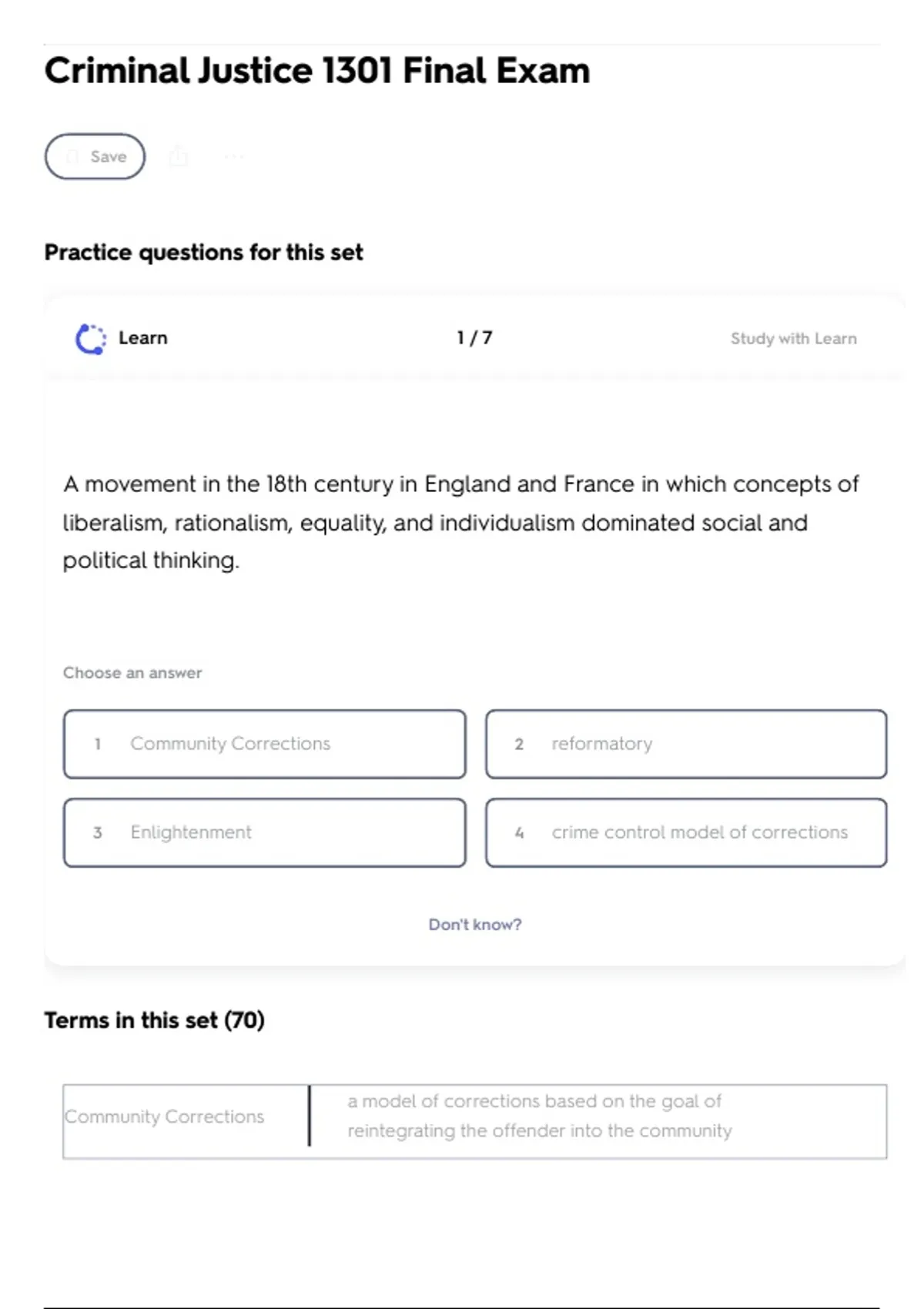Save this study set
Viewport: 924px width, 1309px height.
tap(94, 156)
